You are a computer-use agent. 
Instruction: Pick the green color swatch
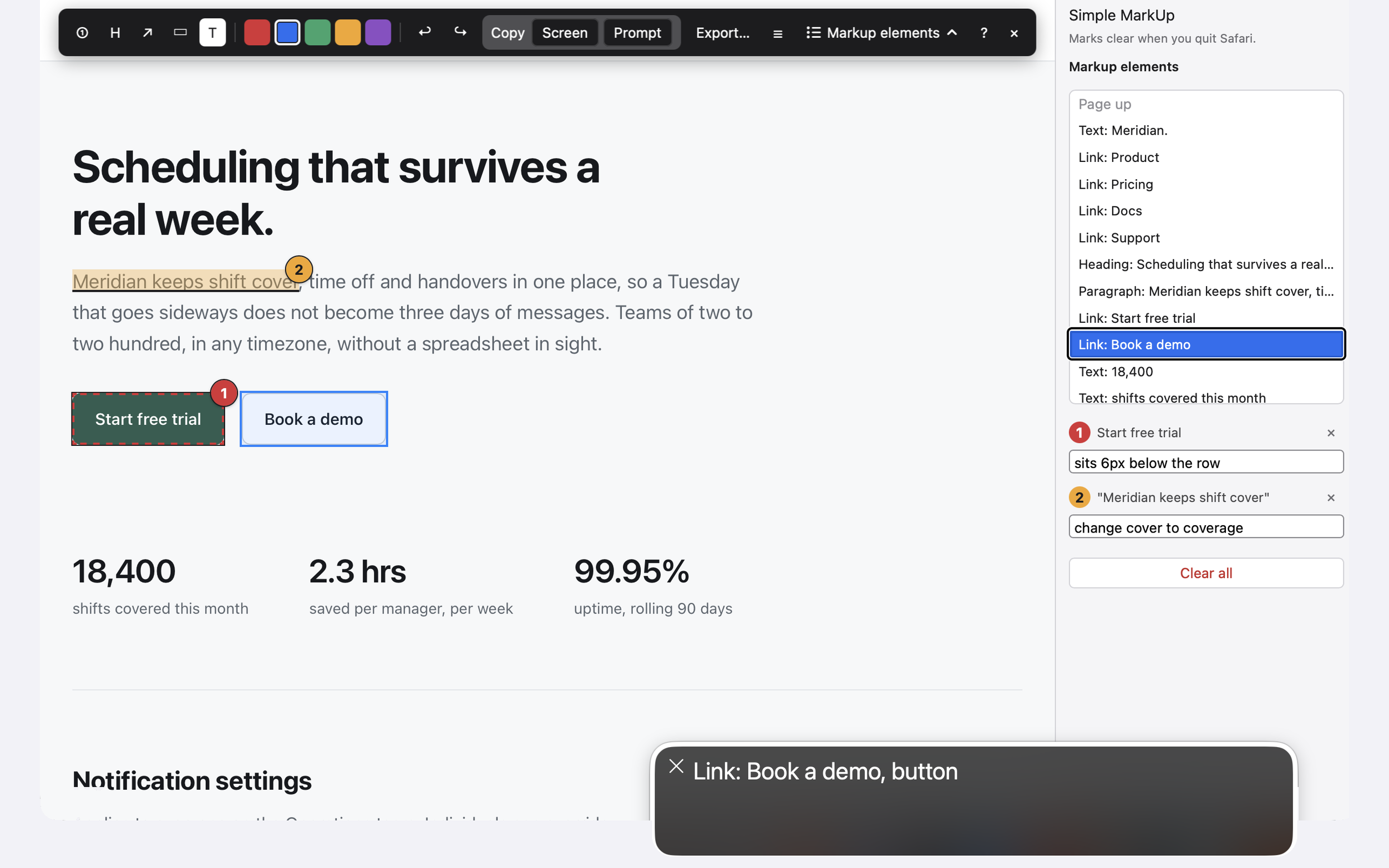(x=317, y=33)
